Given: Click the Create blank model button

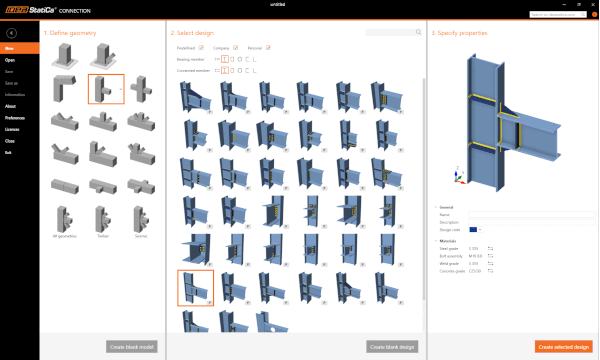Looking at the screenshot, I should (132, 347).
